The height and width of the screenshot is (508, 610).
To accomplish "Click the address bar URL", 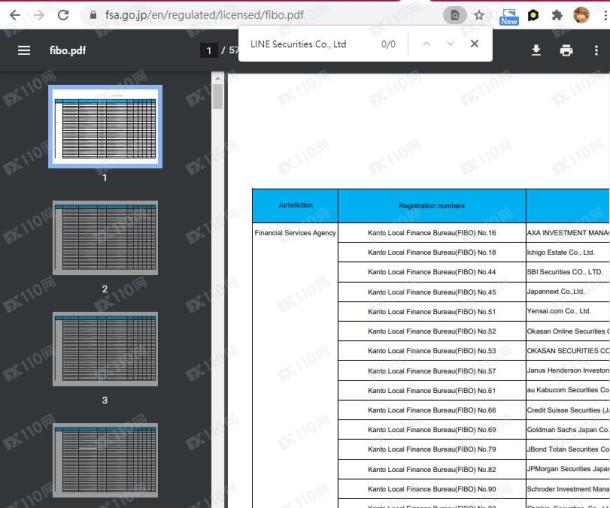I will tap(220, 15).
